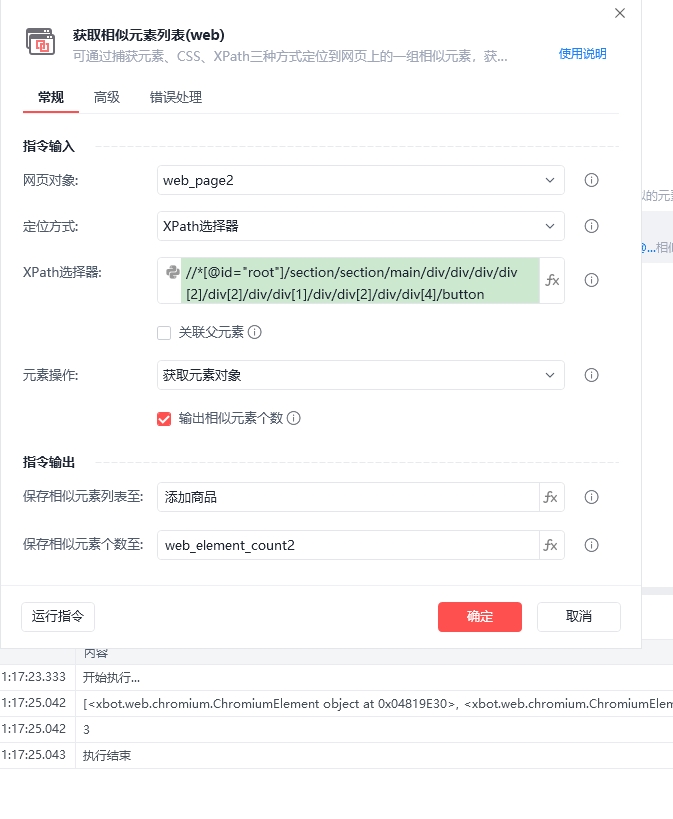Switch to the 高级 tab

coord(107,97)
